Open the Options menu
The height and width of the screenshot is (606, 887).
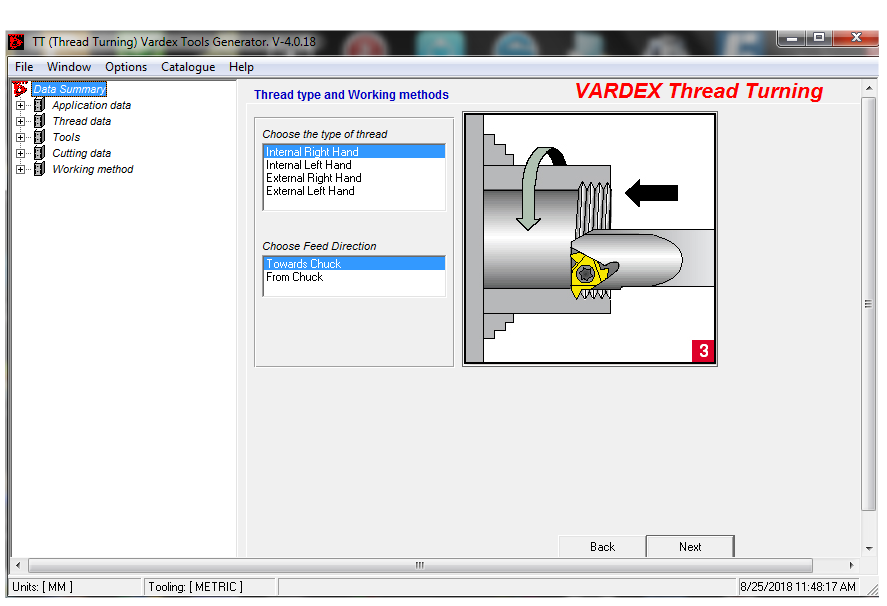[126, 67]
